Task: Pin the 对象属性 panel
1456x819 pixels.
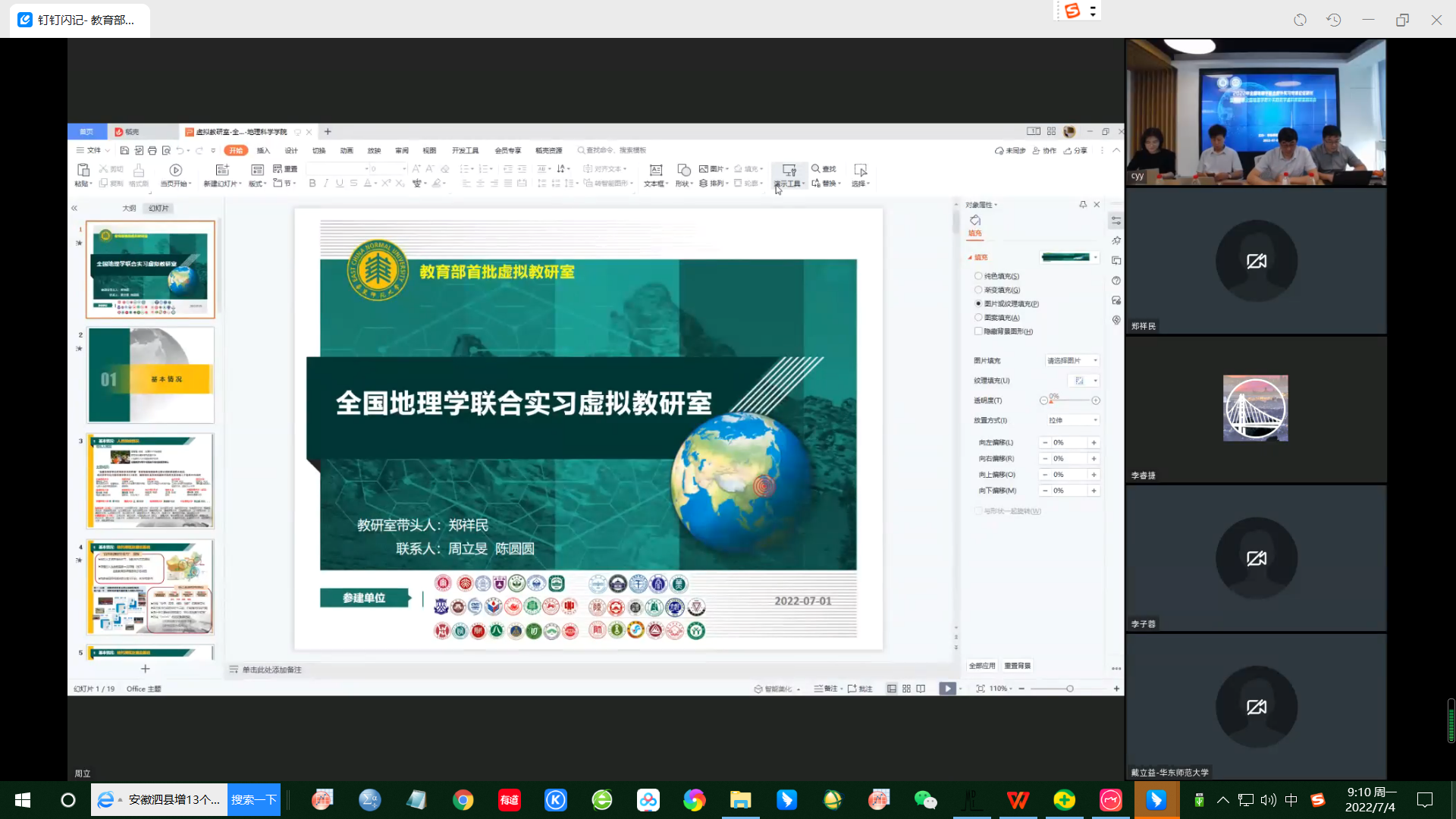Action: (x=1083, y=205)
